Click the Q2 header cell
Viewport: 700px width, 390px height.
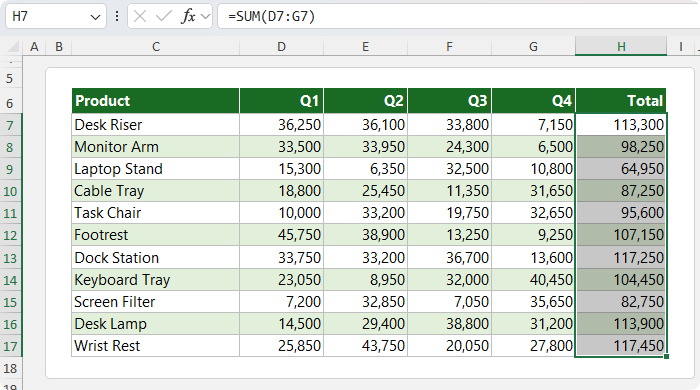point(365,101)
